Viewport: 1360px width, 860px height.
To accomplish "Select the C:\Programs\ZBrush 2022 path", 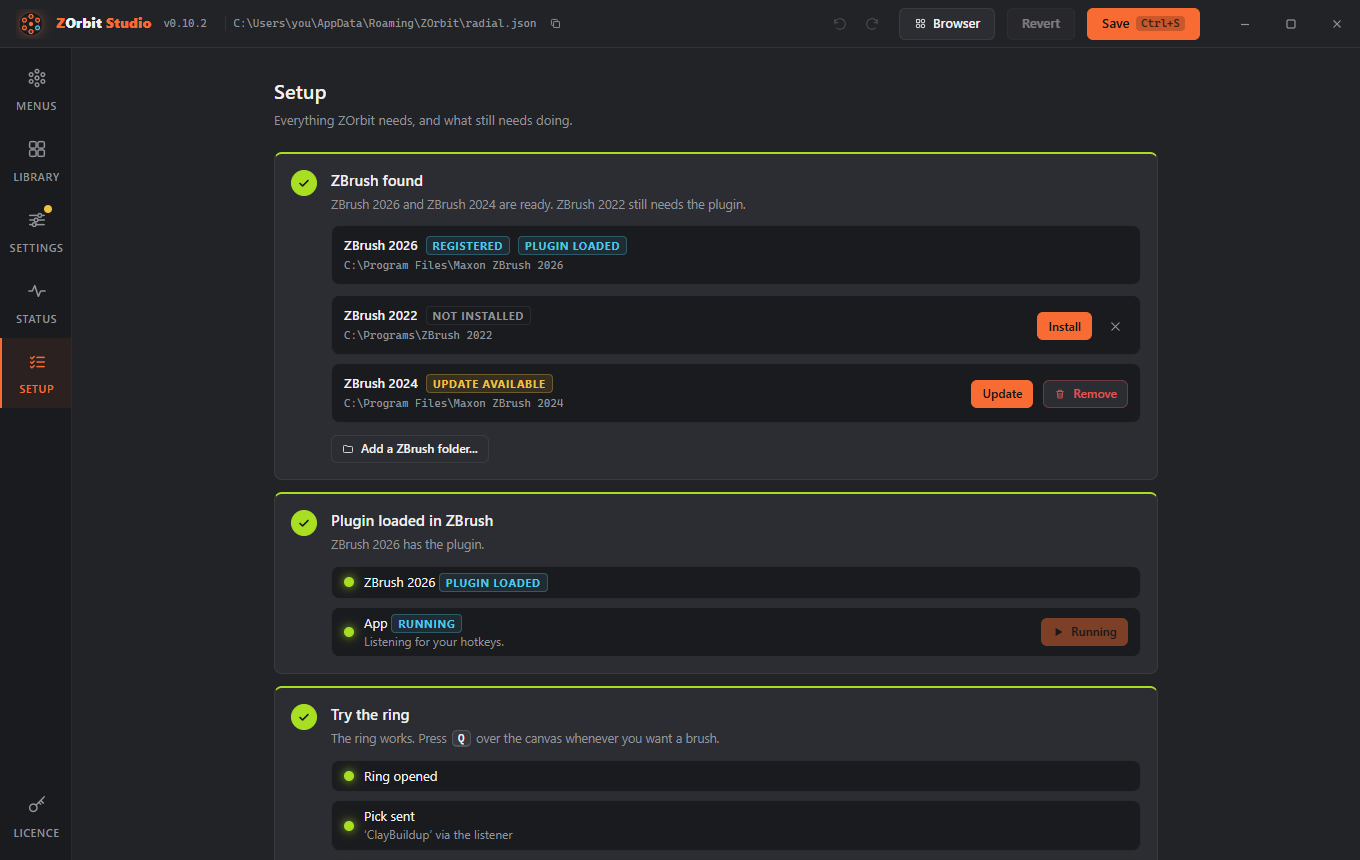I will pyautogui.click(x=418, y=336).
